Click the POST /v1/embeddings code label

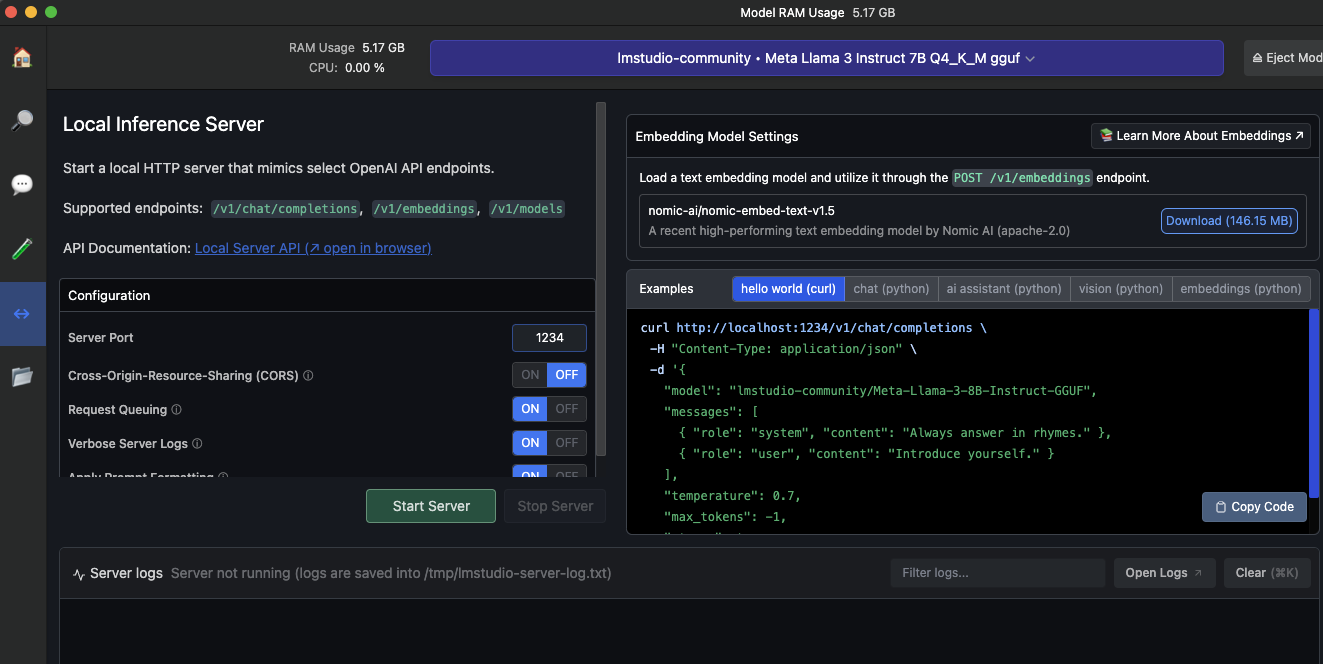(1022, 177)
